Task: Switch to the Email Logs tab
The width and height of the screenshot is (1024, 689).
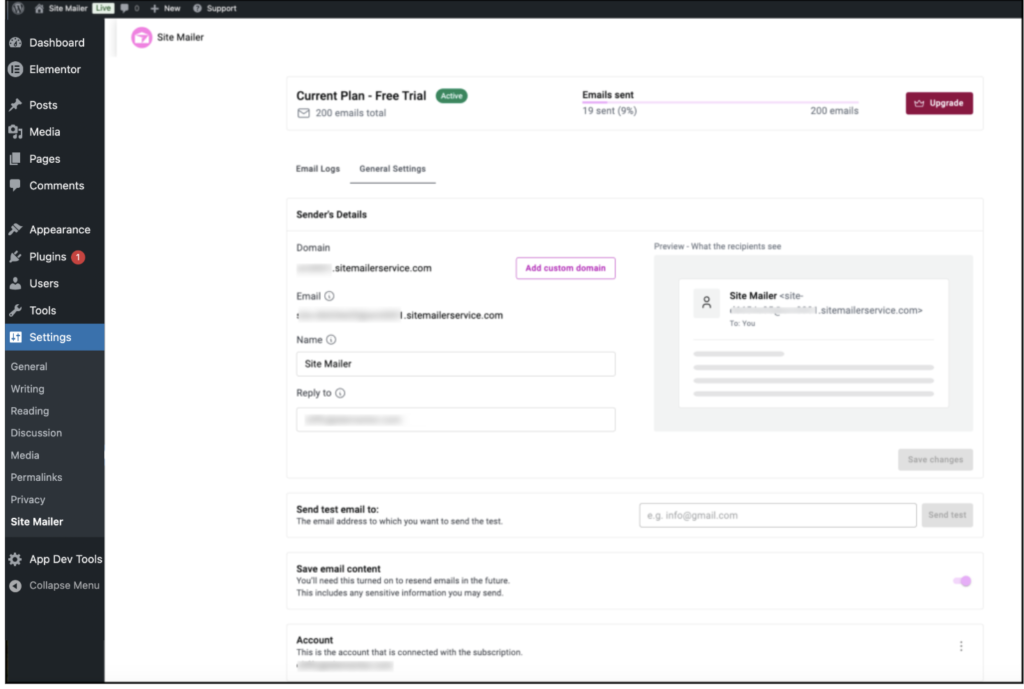Action: pos(318,169)
